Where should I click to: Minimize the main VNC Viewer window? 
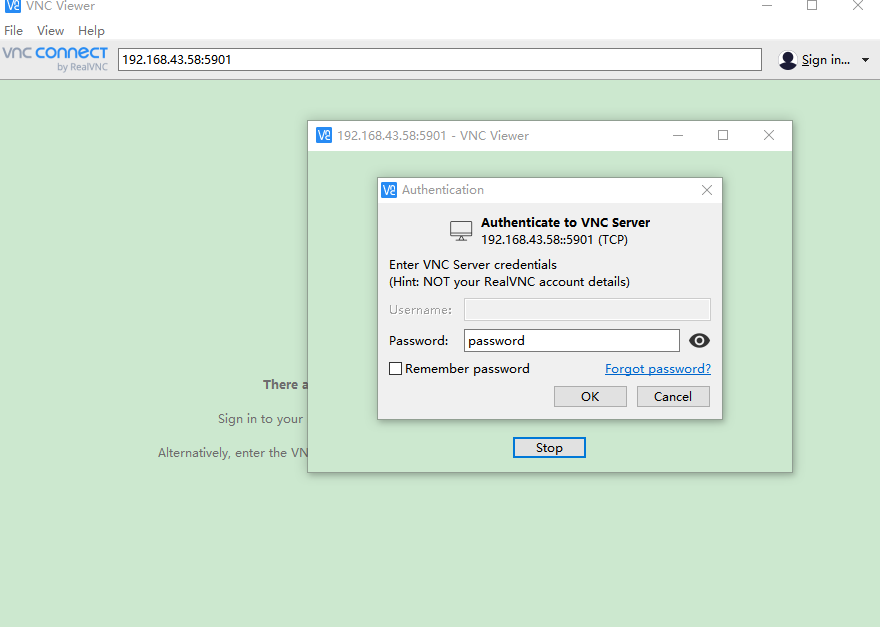click(767, 6)
